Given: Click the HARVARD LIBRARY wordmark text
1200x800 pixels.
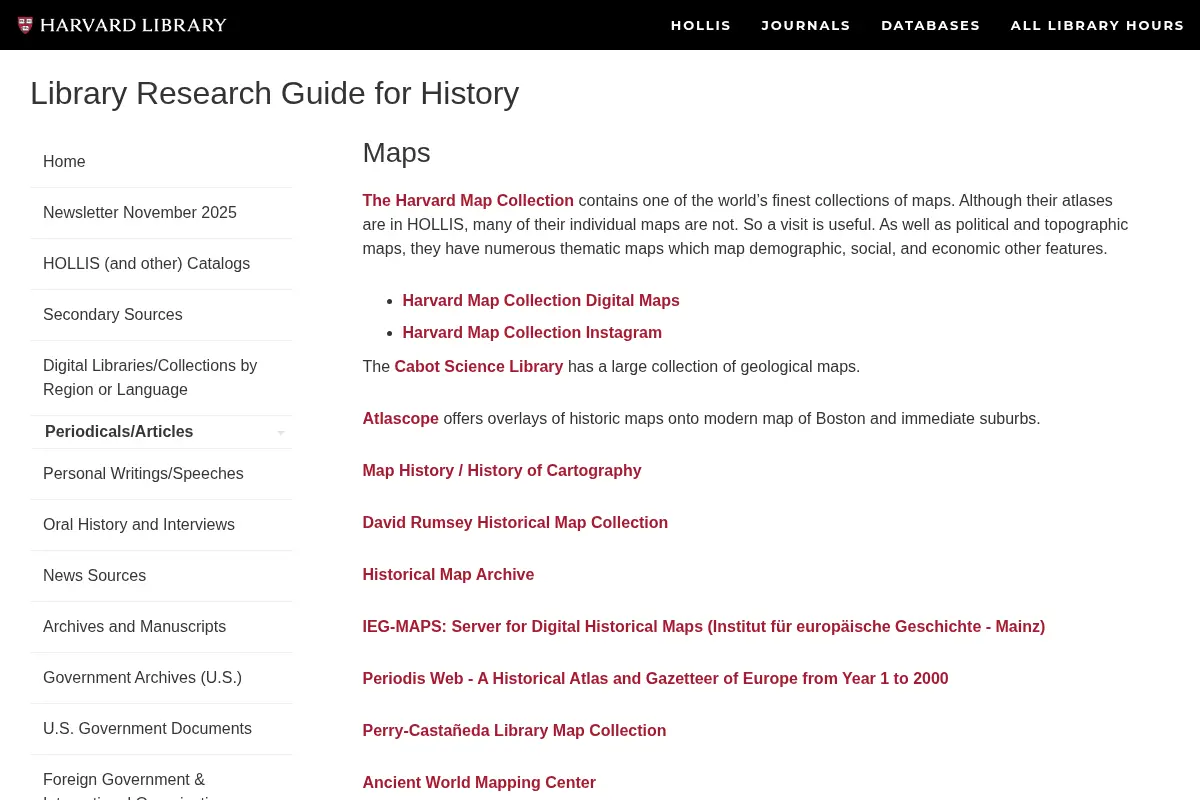Looking at the screenshot, I should (x=133, y=25).
